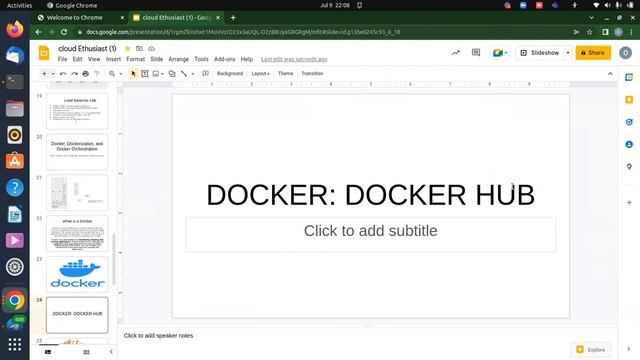Open the zoom level dropdown arrow
The width and height of the screenshot is (640, 360).
(x=120, y=74)
